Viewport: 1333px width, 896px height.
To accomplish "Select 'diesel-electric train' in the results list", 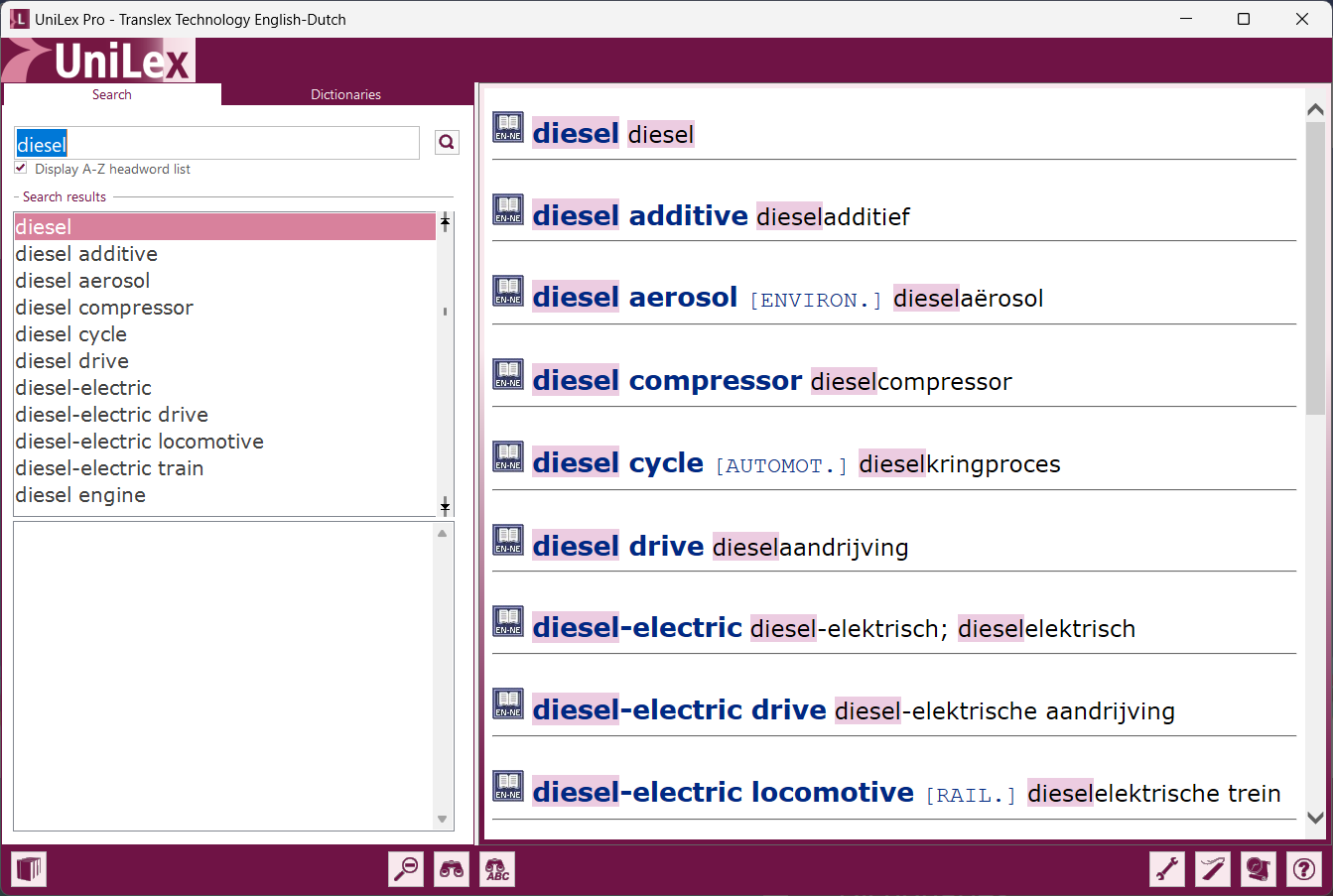I will point(109,468).
